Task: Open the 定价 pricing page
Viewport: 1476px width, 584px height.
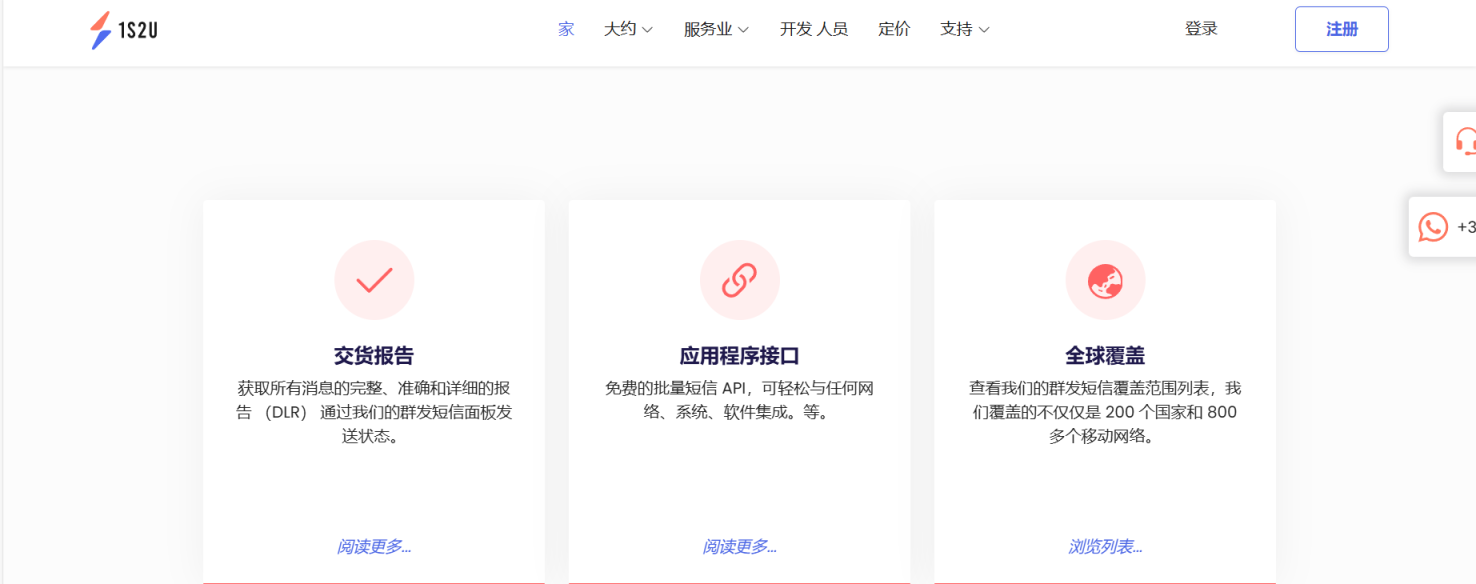Action: click(894, 30)
